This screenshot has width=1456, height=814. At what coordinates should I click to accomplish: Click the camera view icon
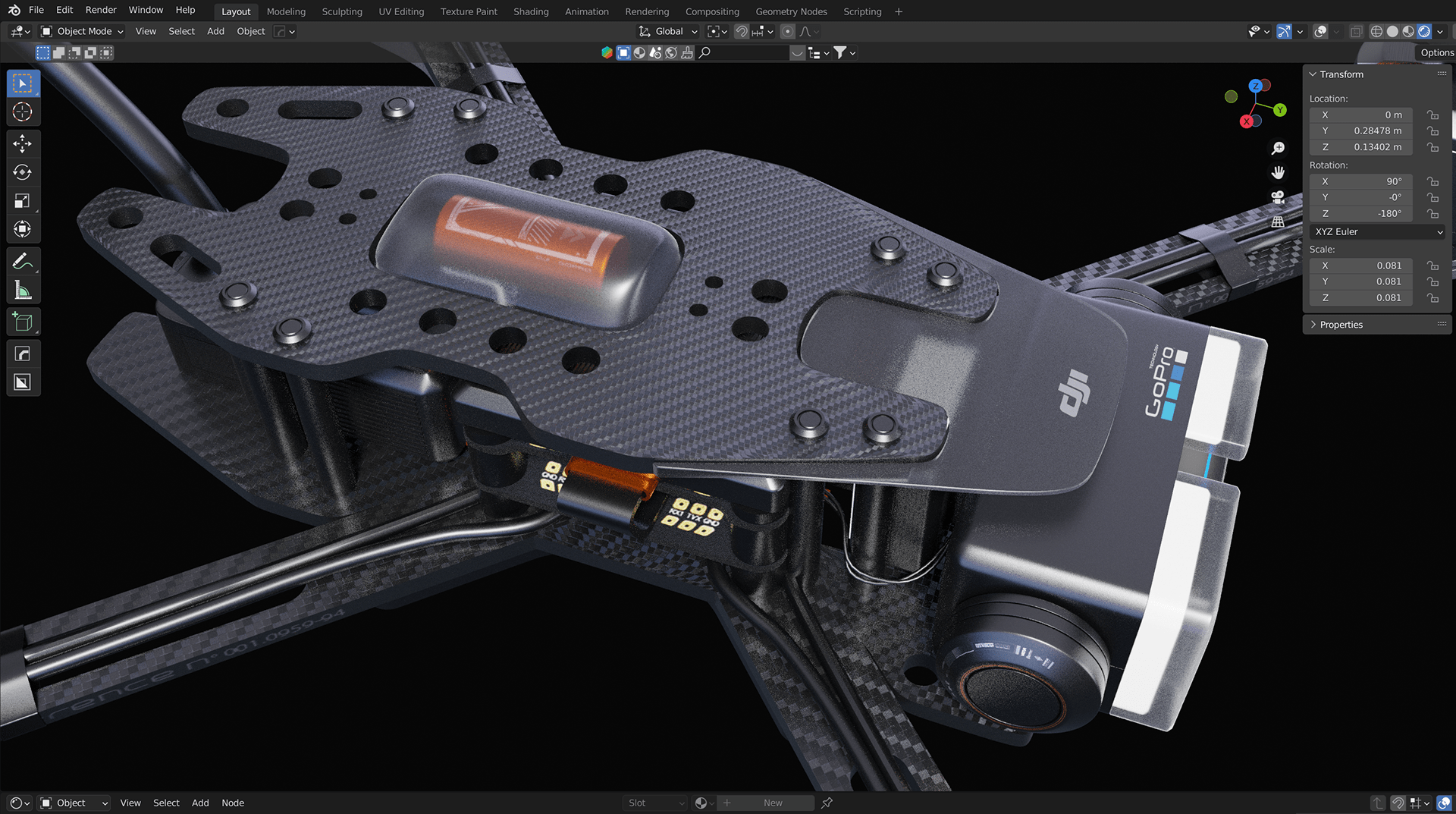pyautogui.click(x=1278, y=197)
